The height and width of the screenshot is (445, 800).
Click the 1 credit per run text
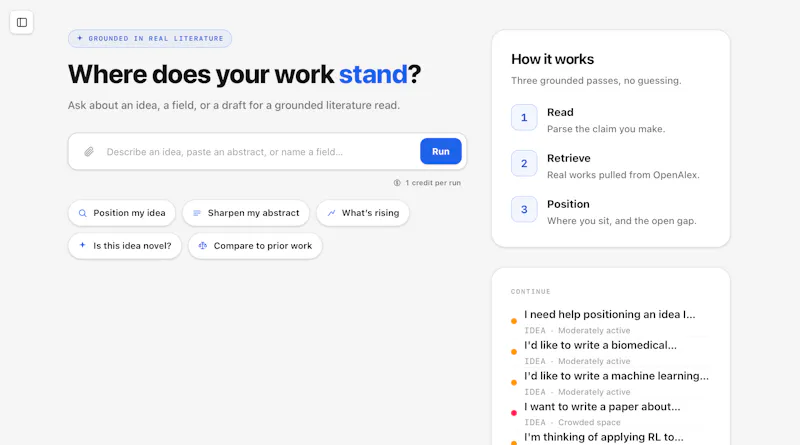click(x=433, y=183)
